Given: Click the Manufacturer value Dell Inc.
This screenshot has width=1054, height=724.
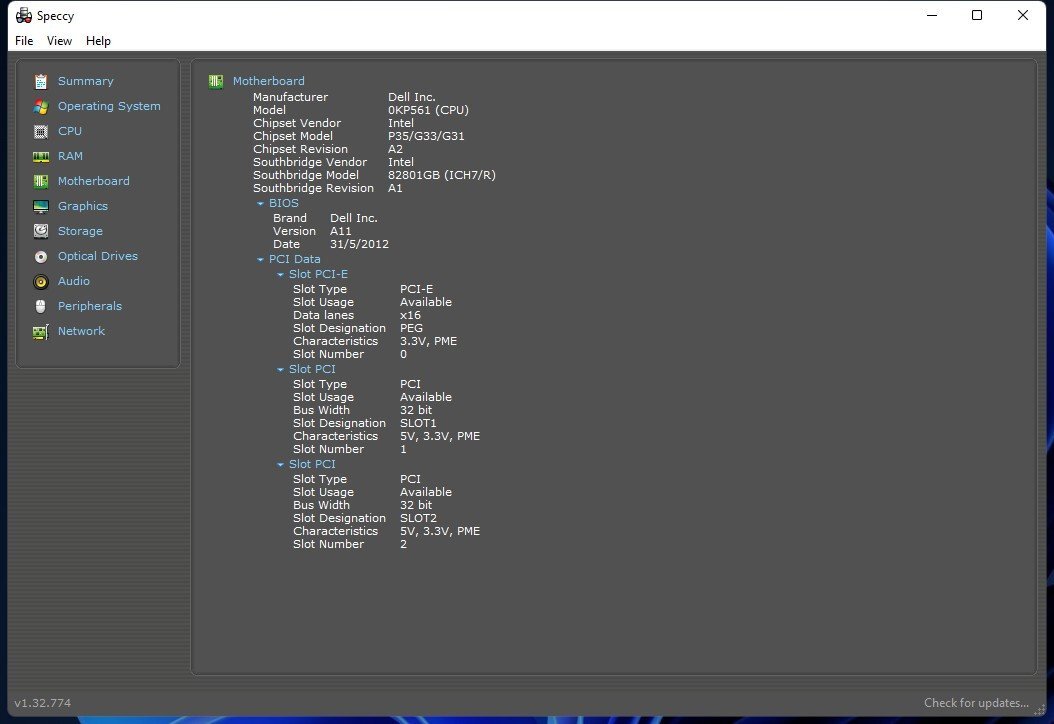Looking at the screenshot, I should coord(411,97).
